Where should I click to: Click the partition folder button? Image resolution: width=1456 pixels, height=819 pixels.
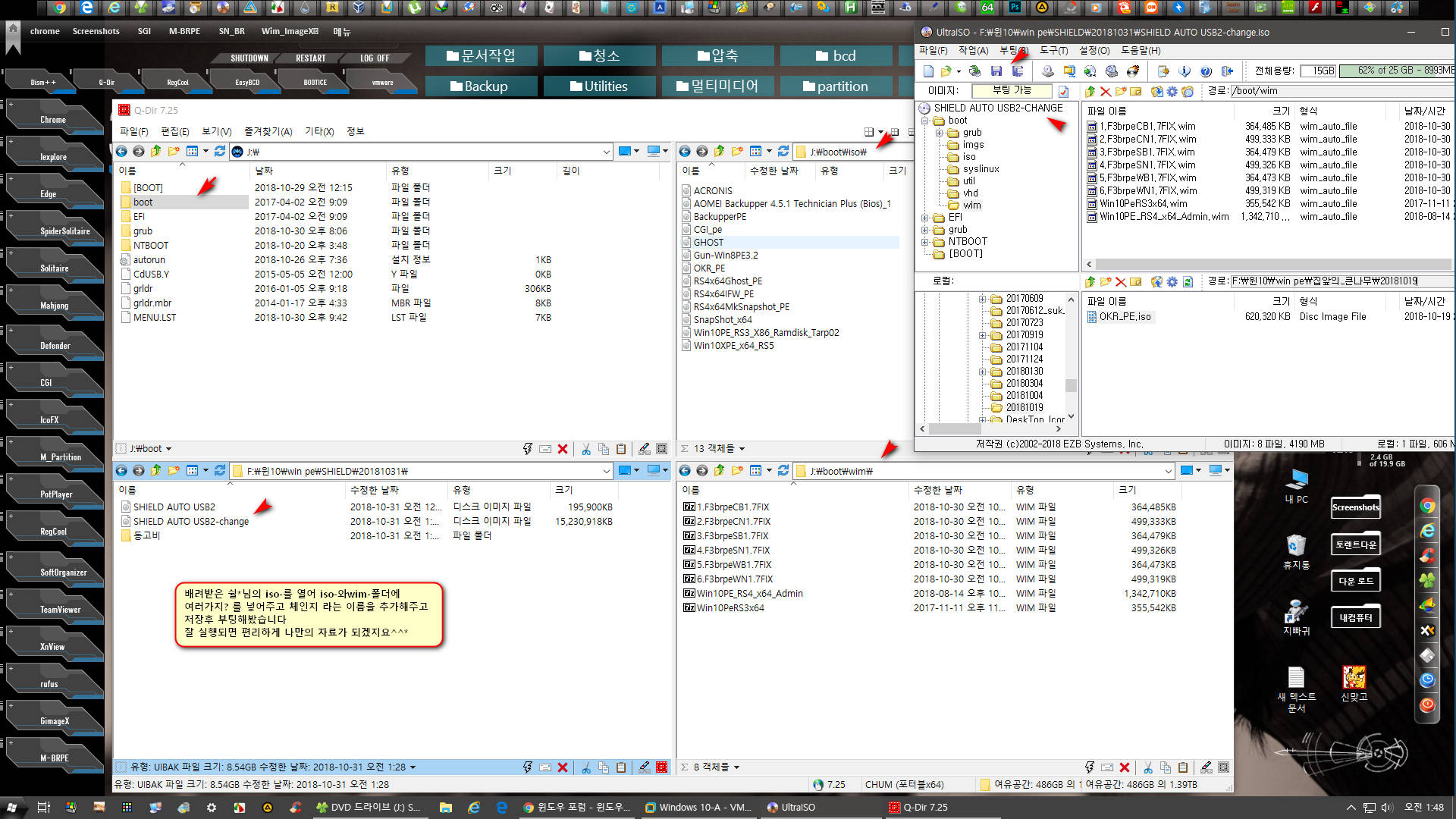click(836, 86)
